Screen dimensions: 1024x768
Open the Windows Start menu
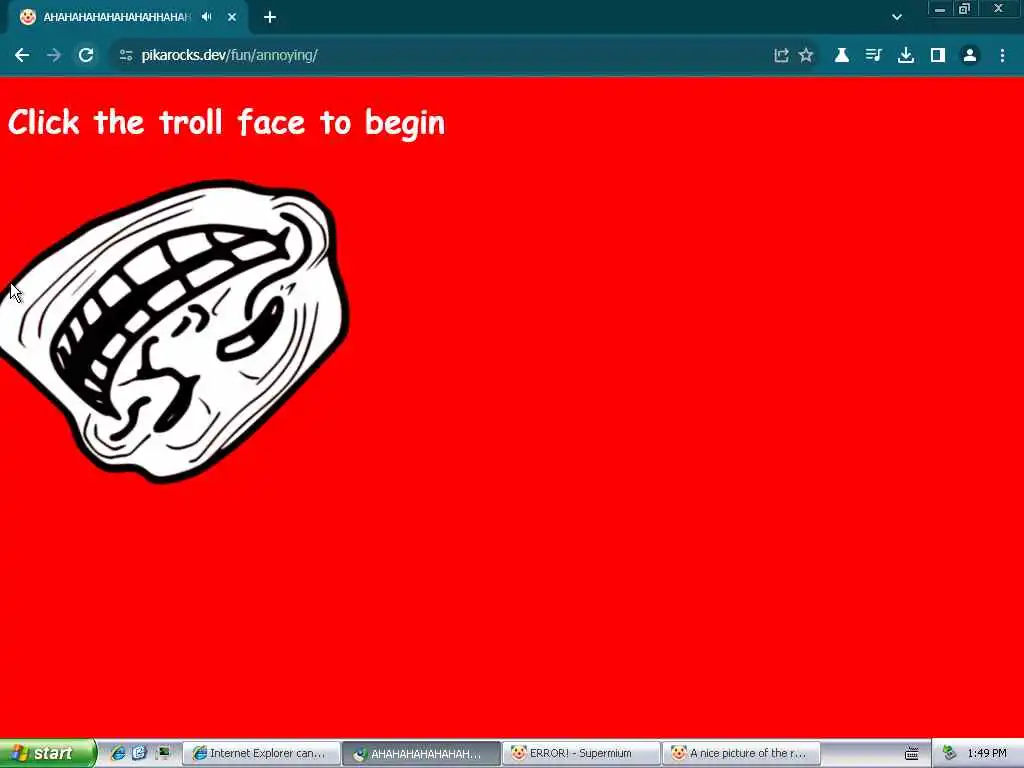coord(47,753)
